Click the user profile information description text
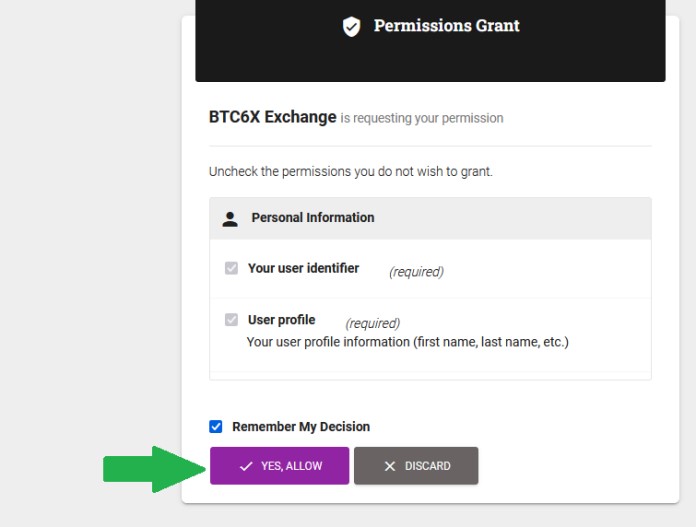 407,342
